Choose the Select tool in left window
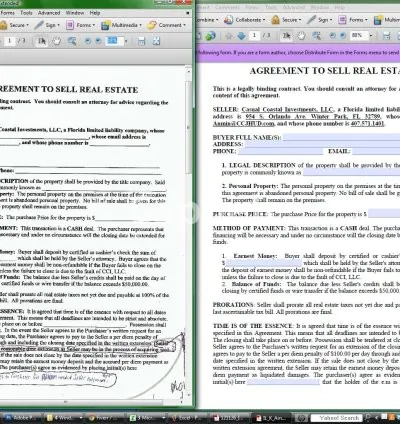400x424 pixels. pyautogui.click(x=42, y=41)
